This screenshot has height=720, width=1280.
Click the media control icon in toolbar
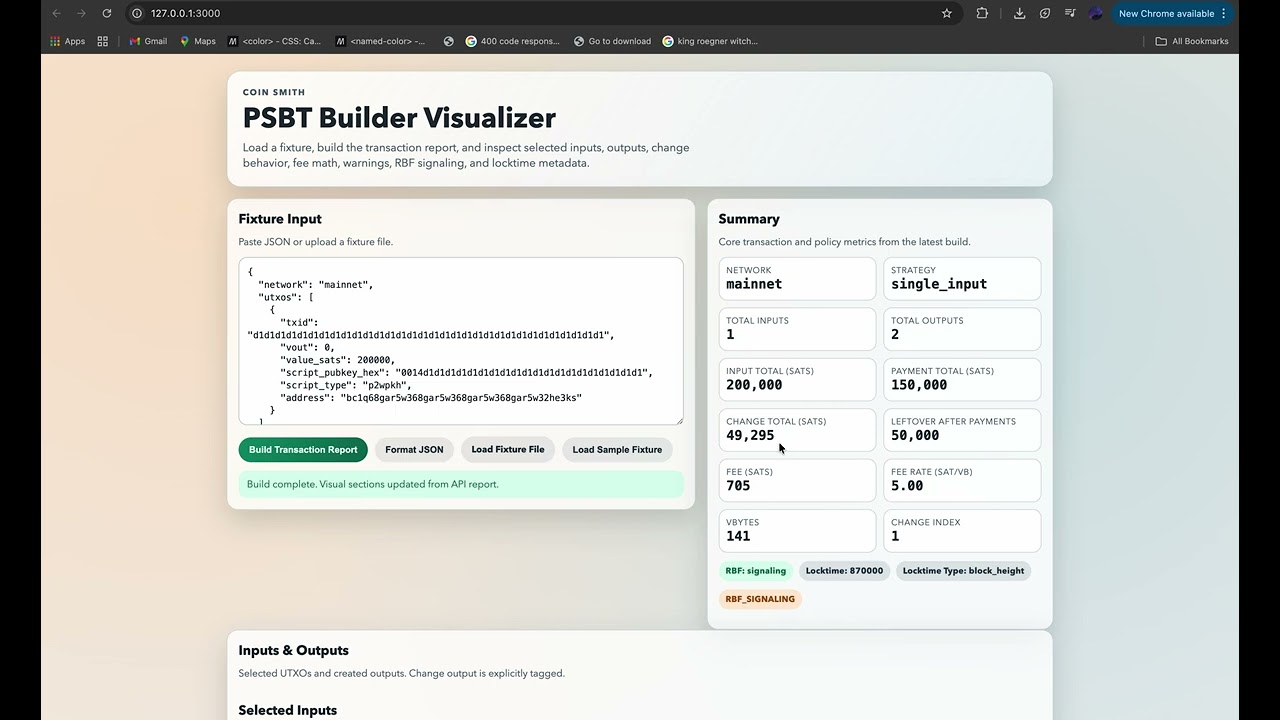[1070, 13]
